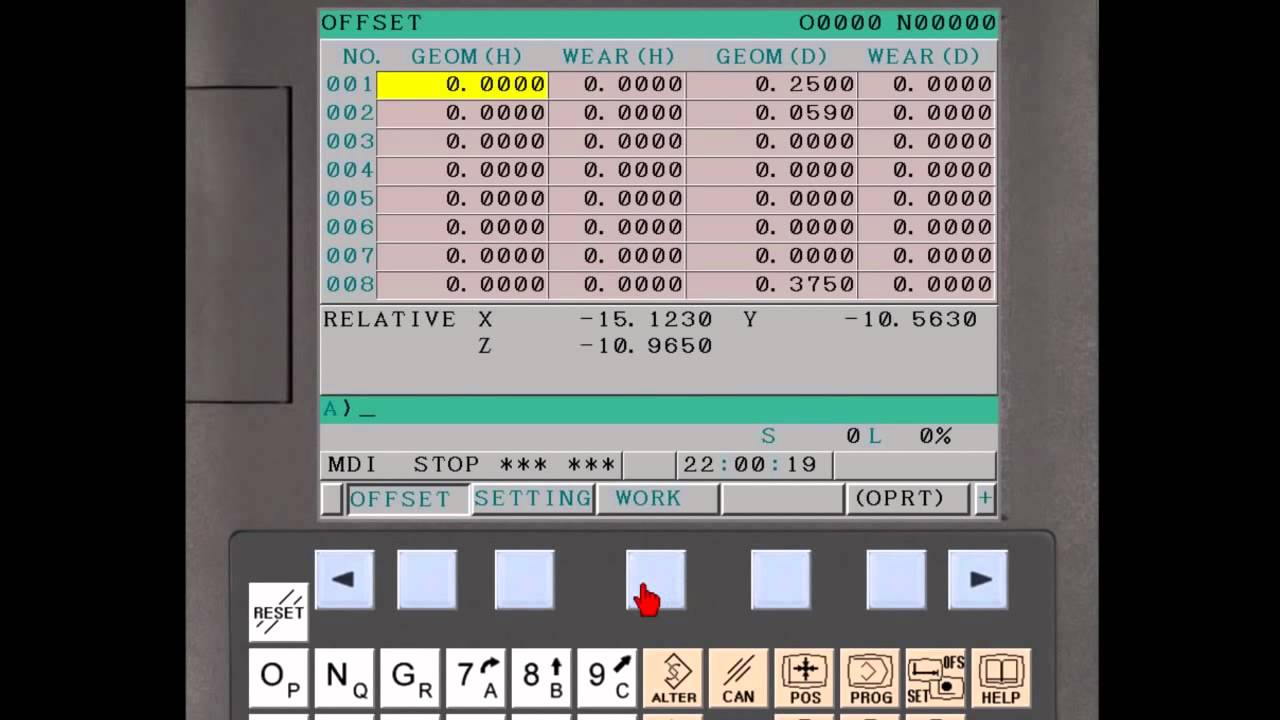Open the PROG program key
Image resolution: width=1280 pixels, height=720 pixels.
click(x=870, y=678)
